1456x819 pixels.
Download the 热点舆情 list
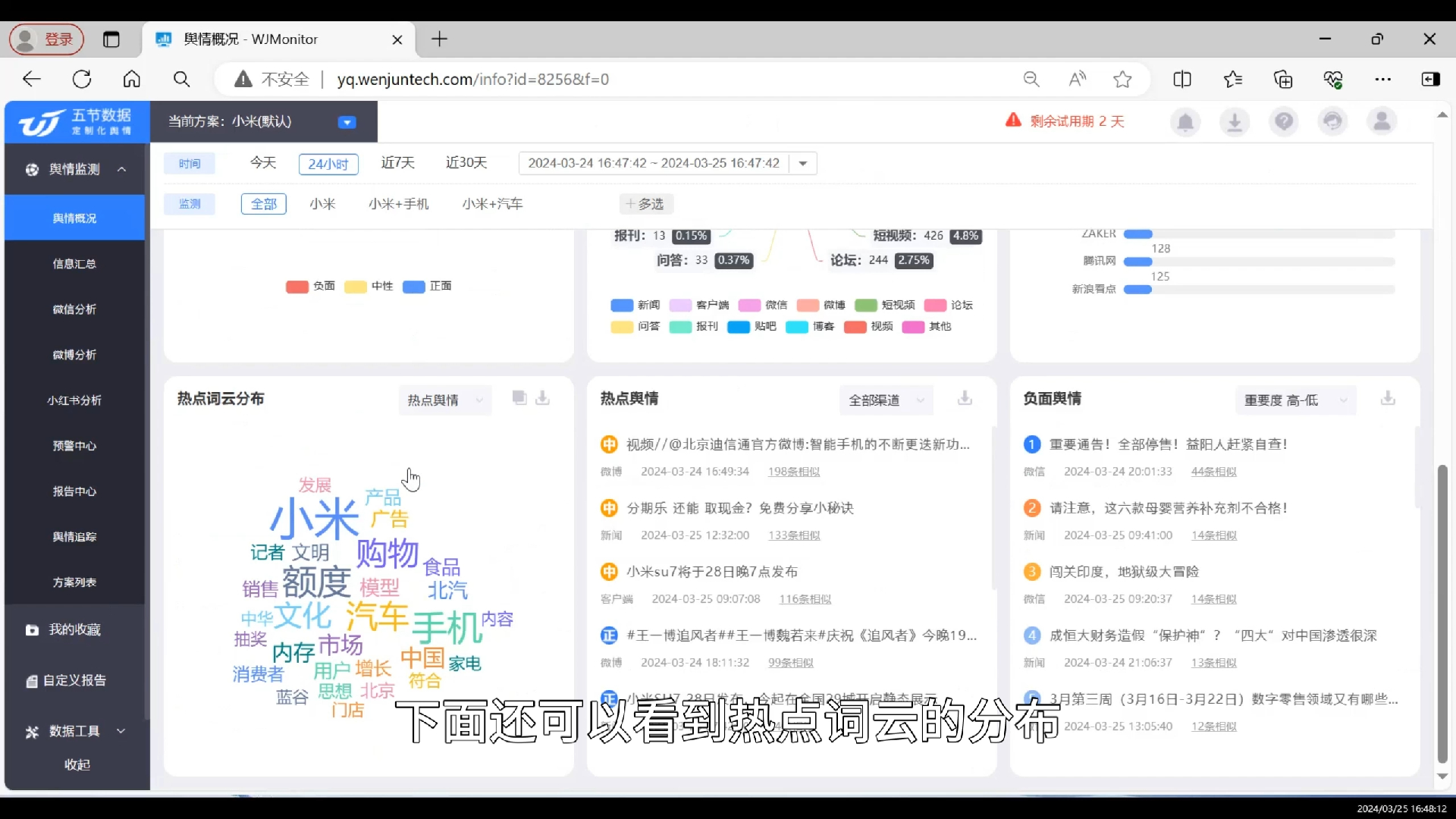965,398
